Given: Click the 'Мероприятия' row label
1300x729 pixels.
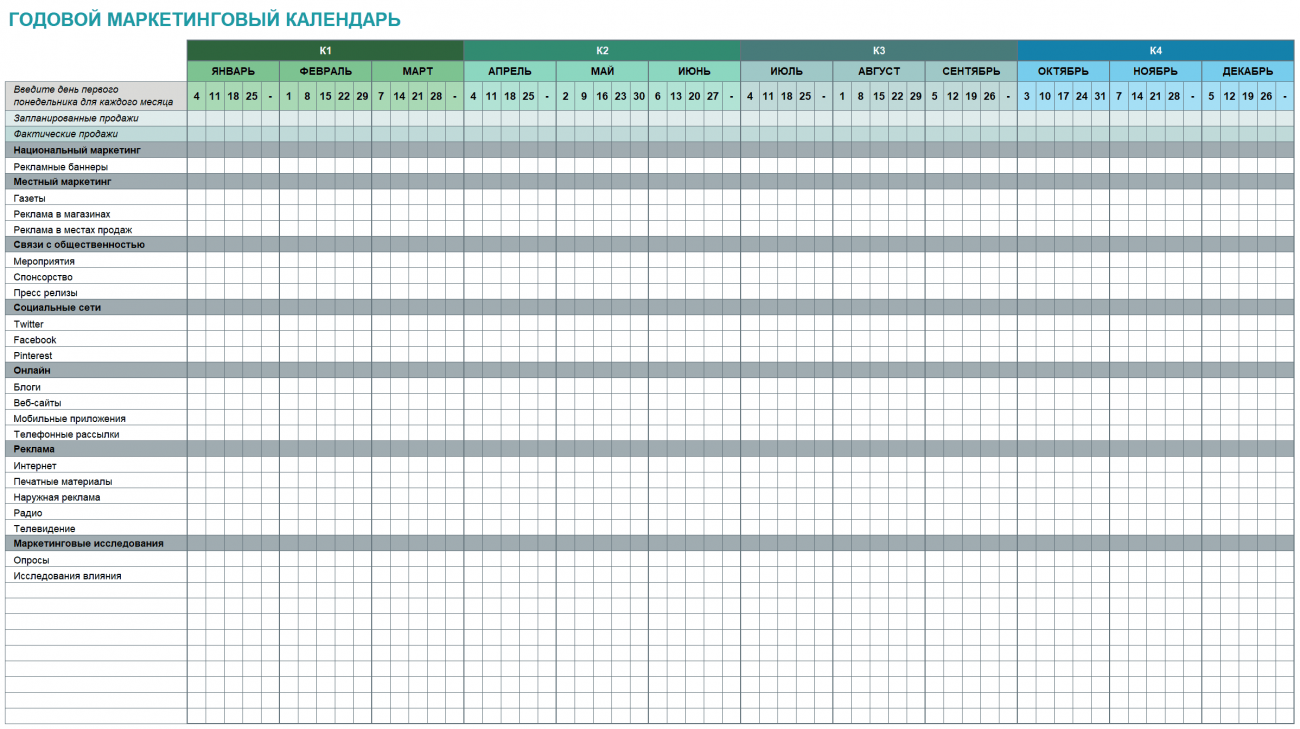Looking at the screenshot, I should [x=96, y=261].
